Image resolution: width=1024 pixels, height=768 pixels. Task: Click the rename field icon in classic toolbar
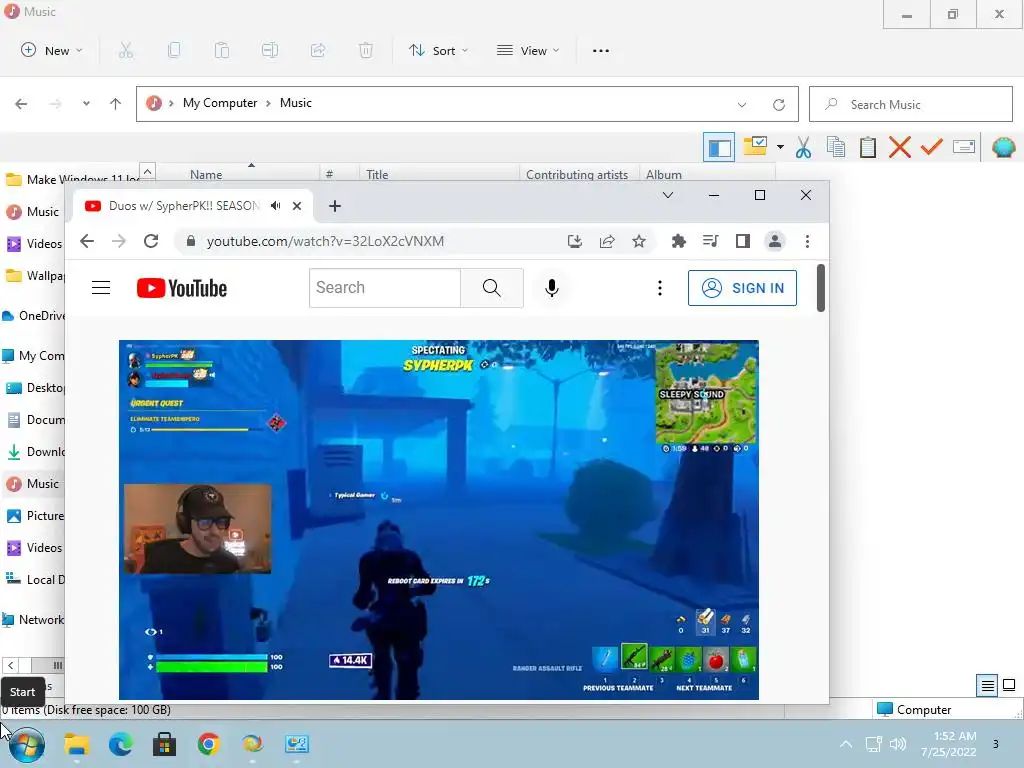964,147
